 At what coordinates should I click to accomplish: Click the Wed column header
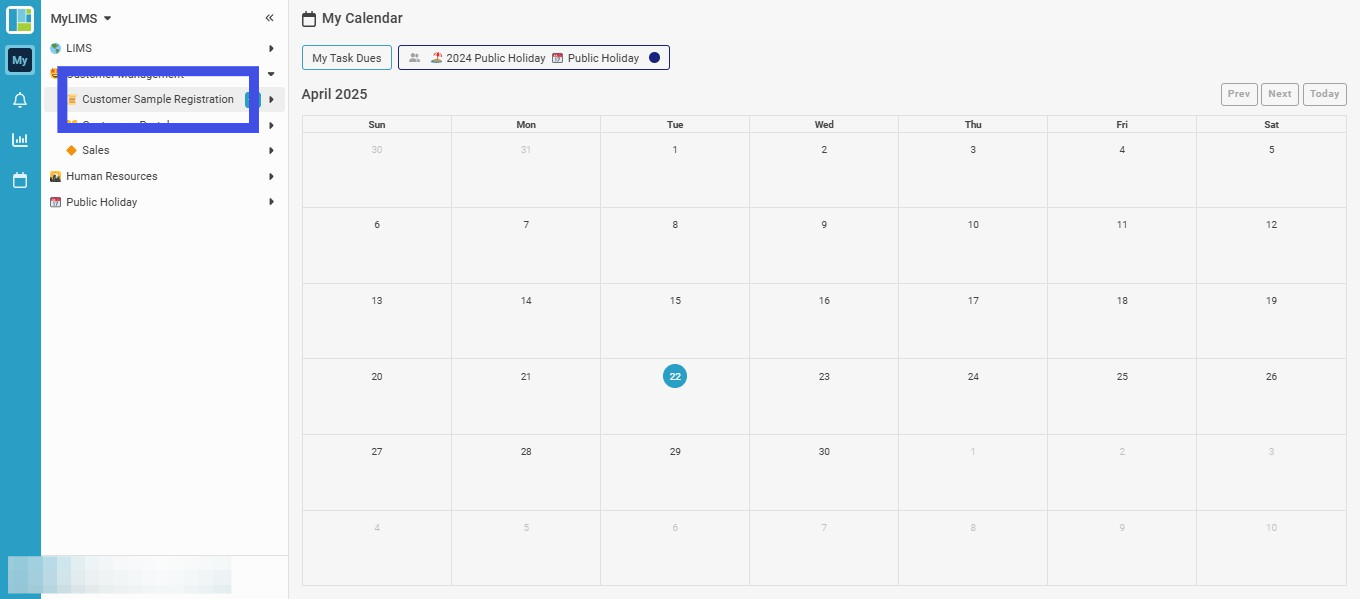[824, 124]
